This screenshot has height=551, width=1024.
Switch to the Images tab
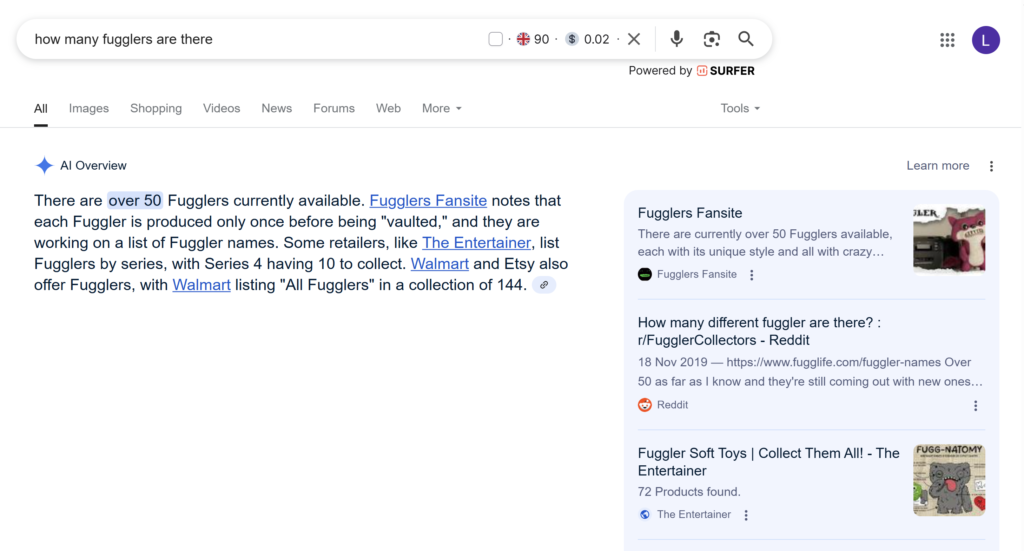tap(89, 108)
